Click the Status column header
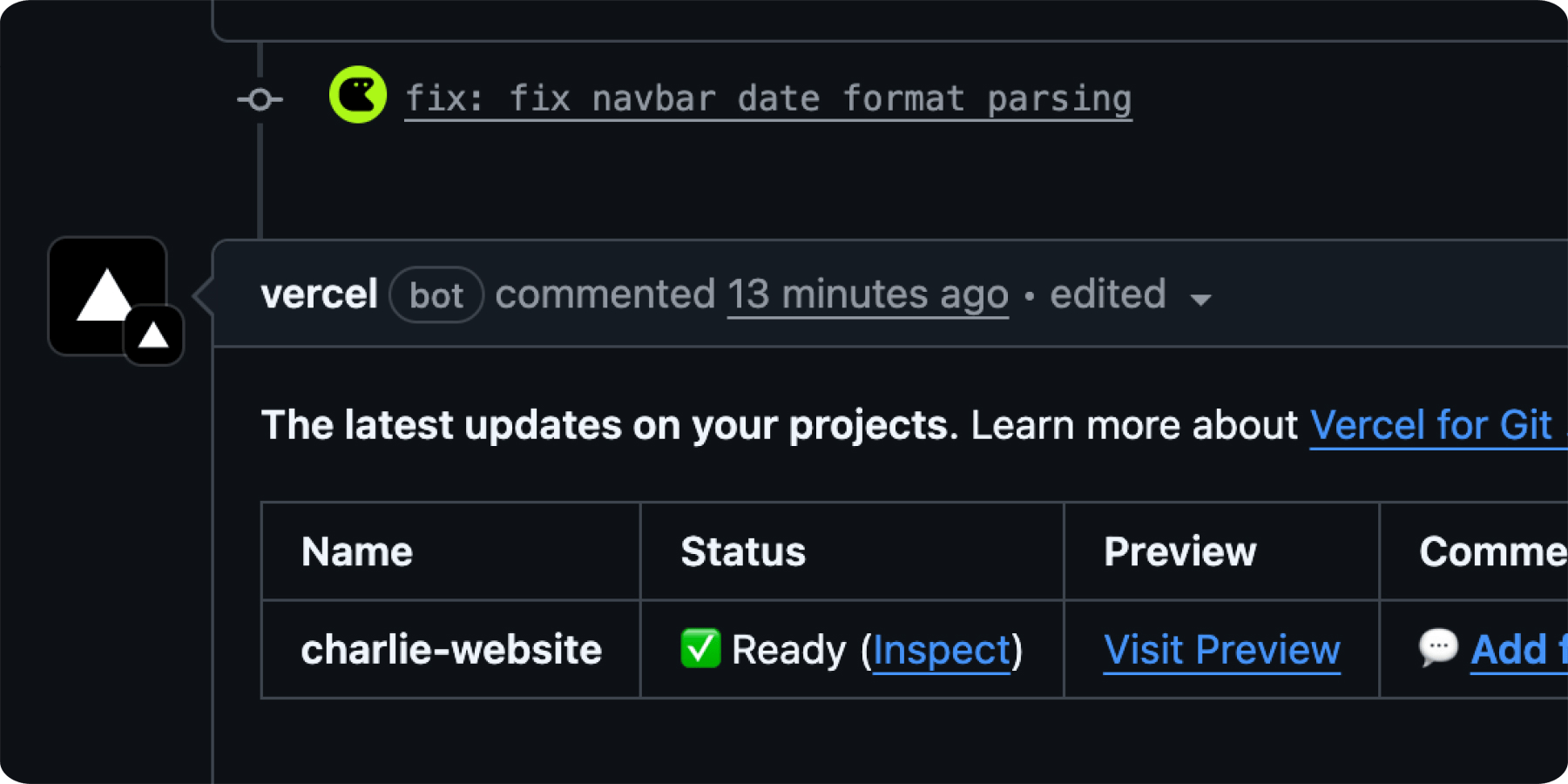 click(x=743, y=551)
